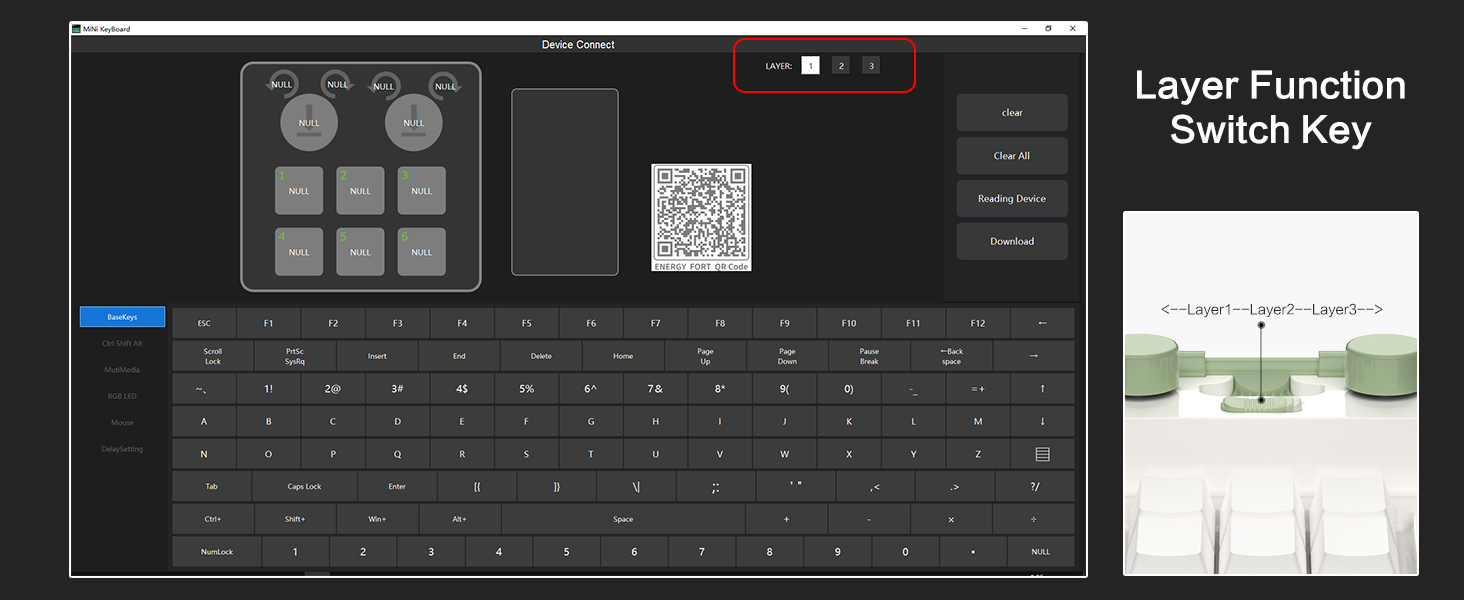Open the RGB LED settings tab
The height and width of the screenshot is (600, 1464).
pos(122,395)
